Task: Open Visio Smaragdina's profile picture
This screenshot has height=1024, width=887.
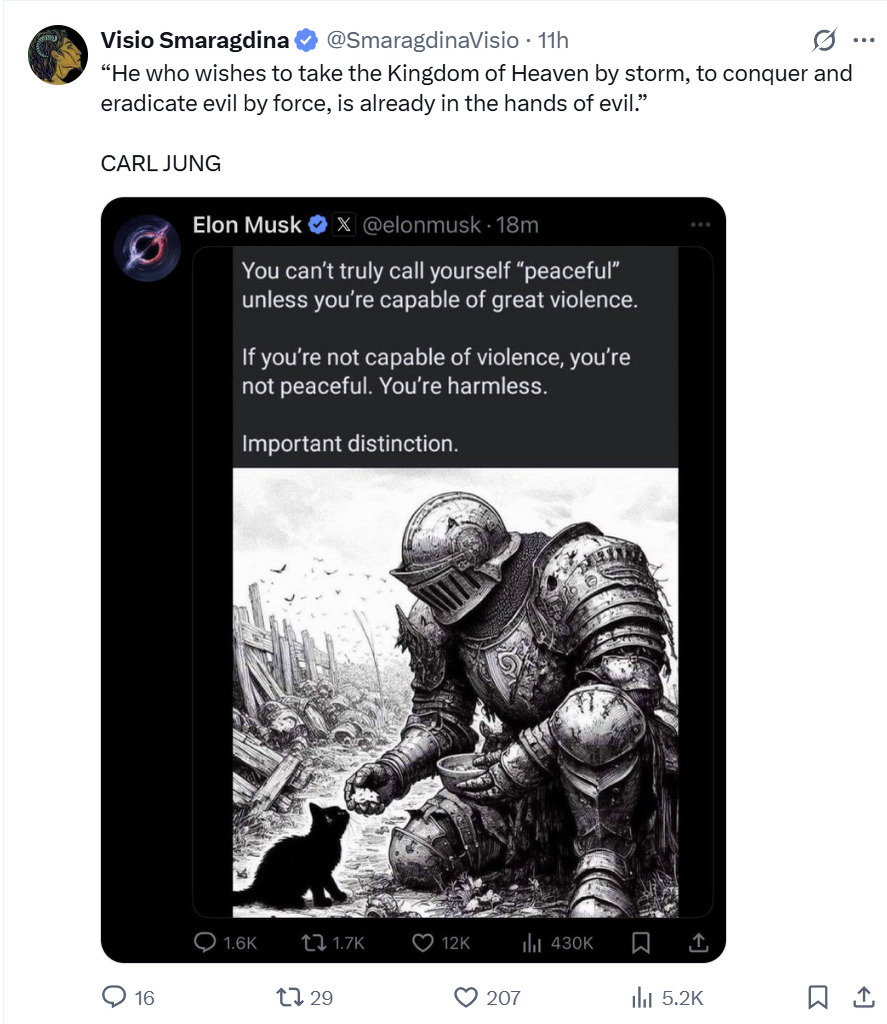Action: (x=57, y=54)
